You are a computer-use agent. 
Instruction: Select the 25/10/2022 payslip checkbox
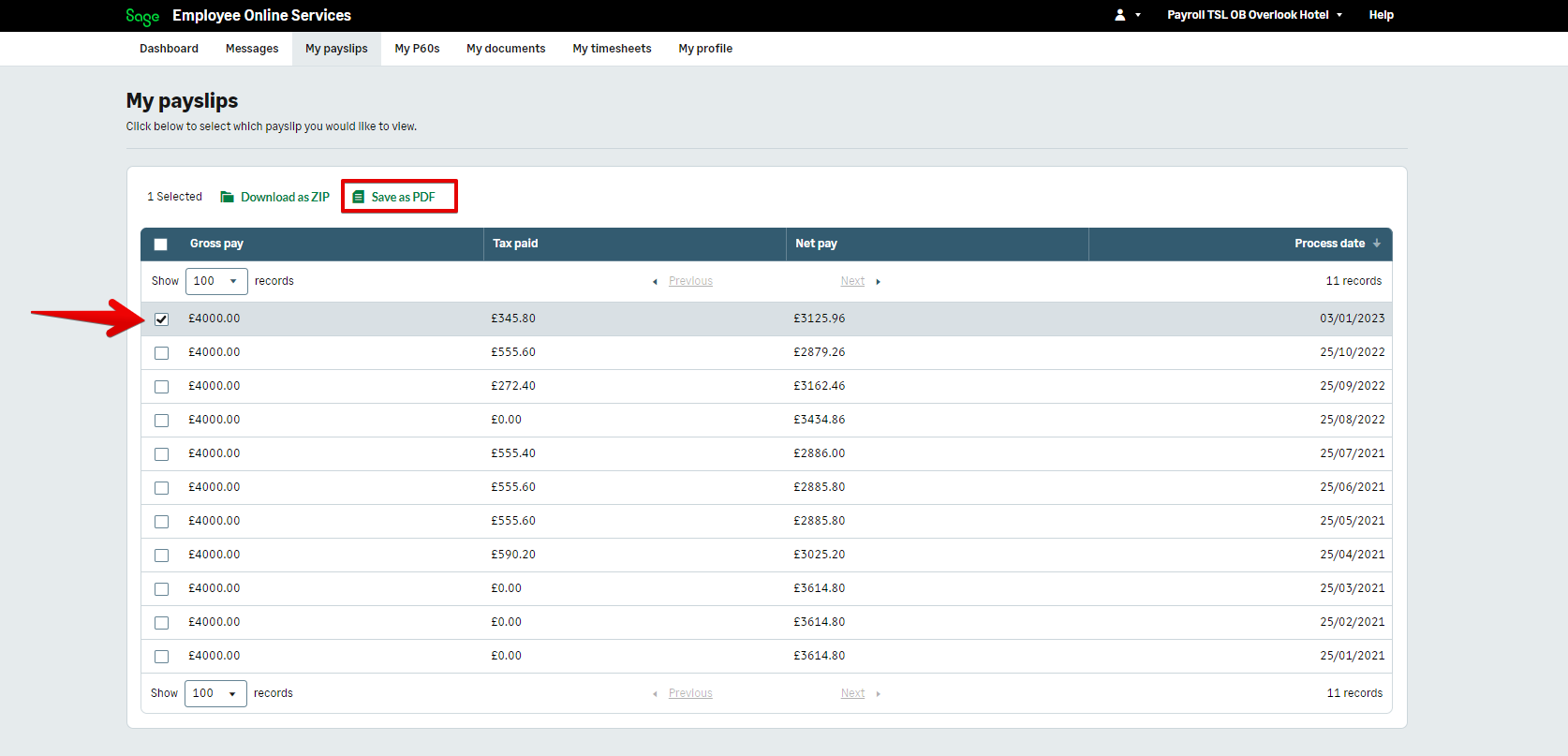click(x=162, y=353)
